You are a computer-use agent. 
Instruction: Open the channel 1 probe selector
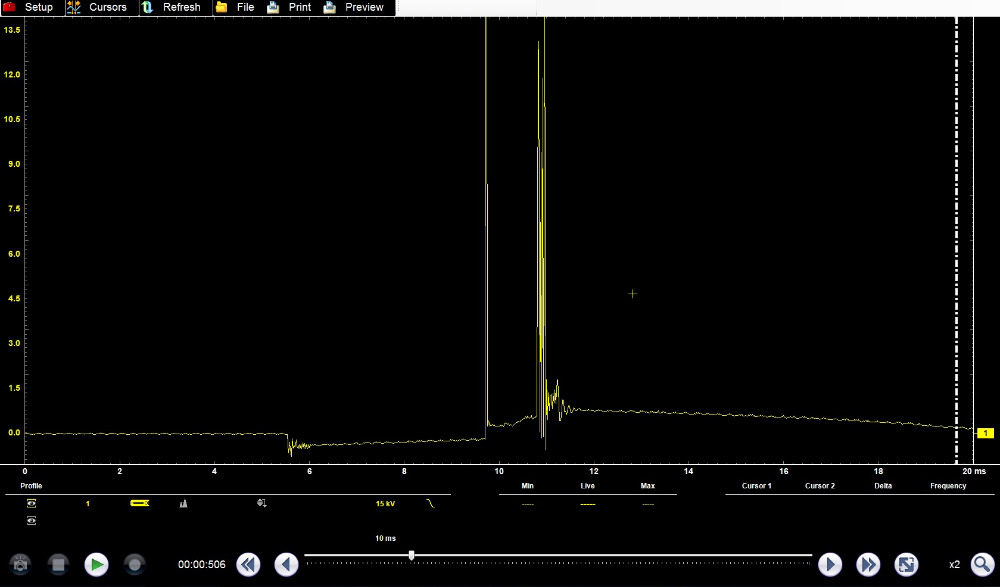point(139,503)
